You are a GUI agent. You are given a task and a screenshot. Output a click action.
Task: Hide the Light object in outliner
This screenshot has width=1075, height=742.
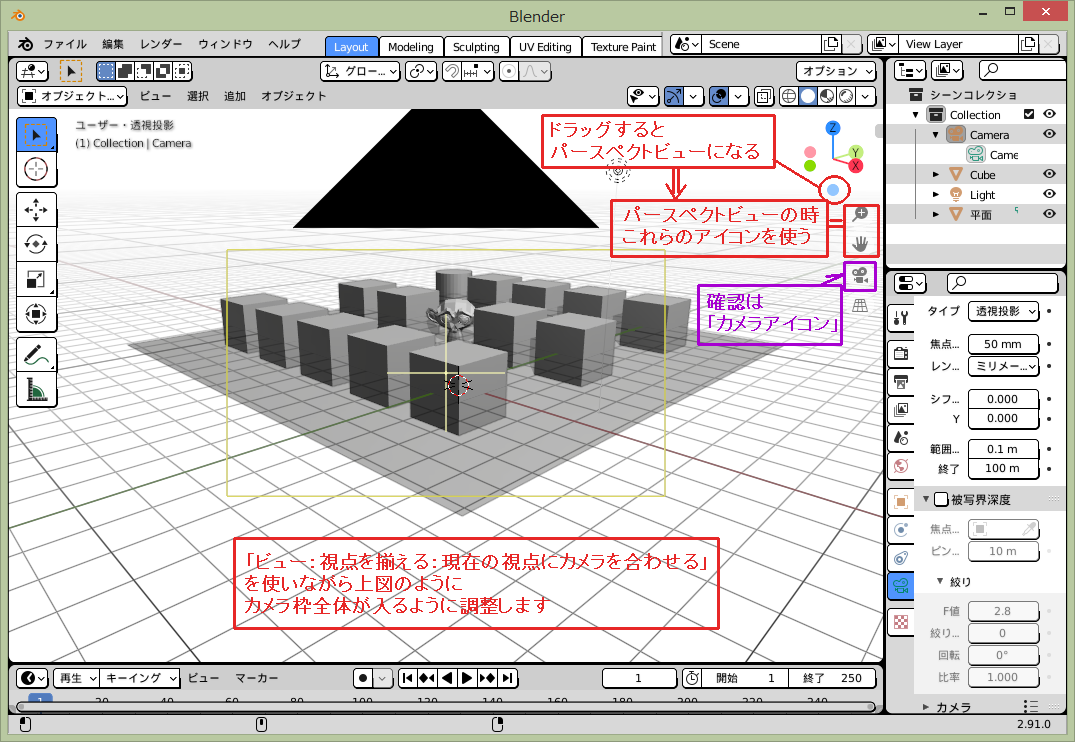coord(1050,194)
